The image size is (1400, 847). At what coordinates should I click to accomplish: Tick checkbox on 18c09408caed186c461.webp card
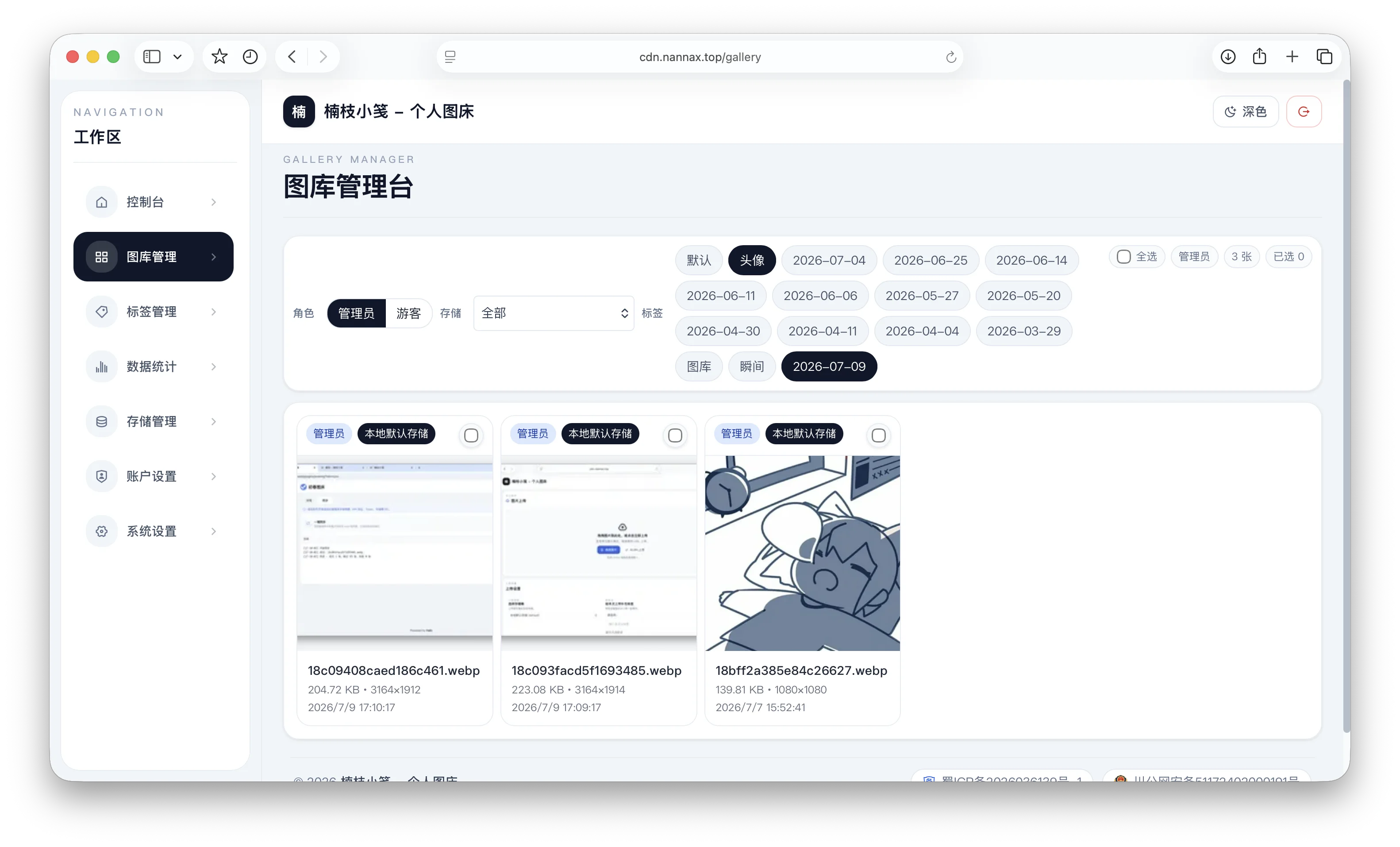471,436
